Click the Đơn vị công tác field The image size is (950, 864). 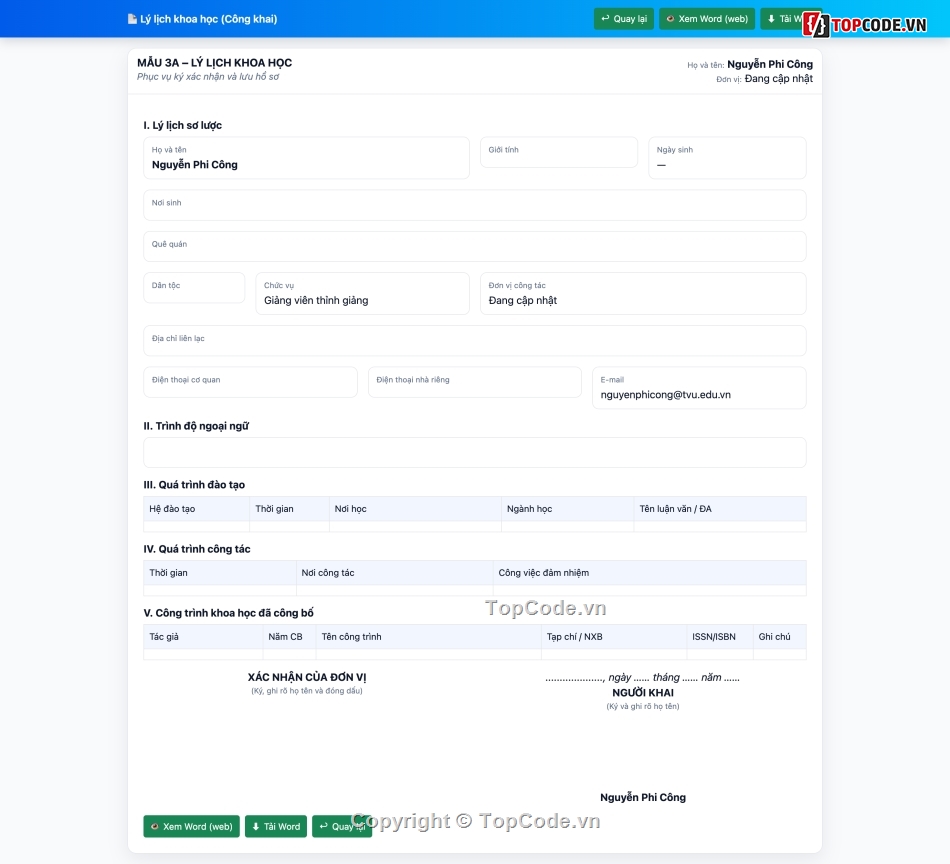click(643, 293)
